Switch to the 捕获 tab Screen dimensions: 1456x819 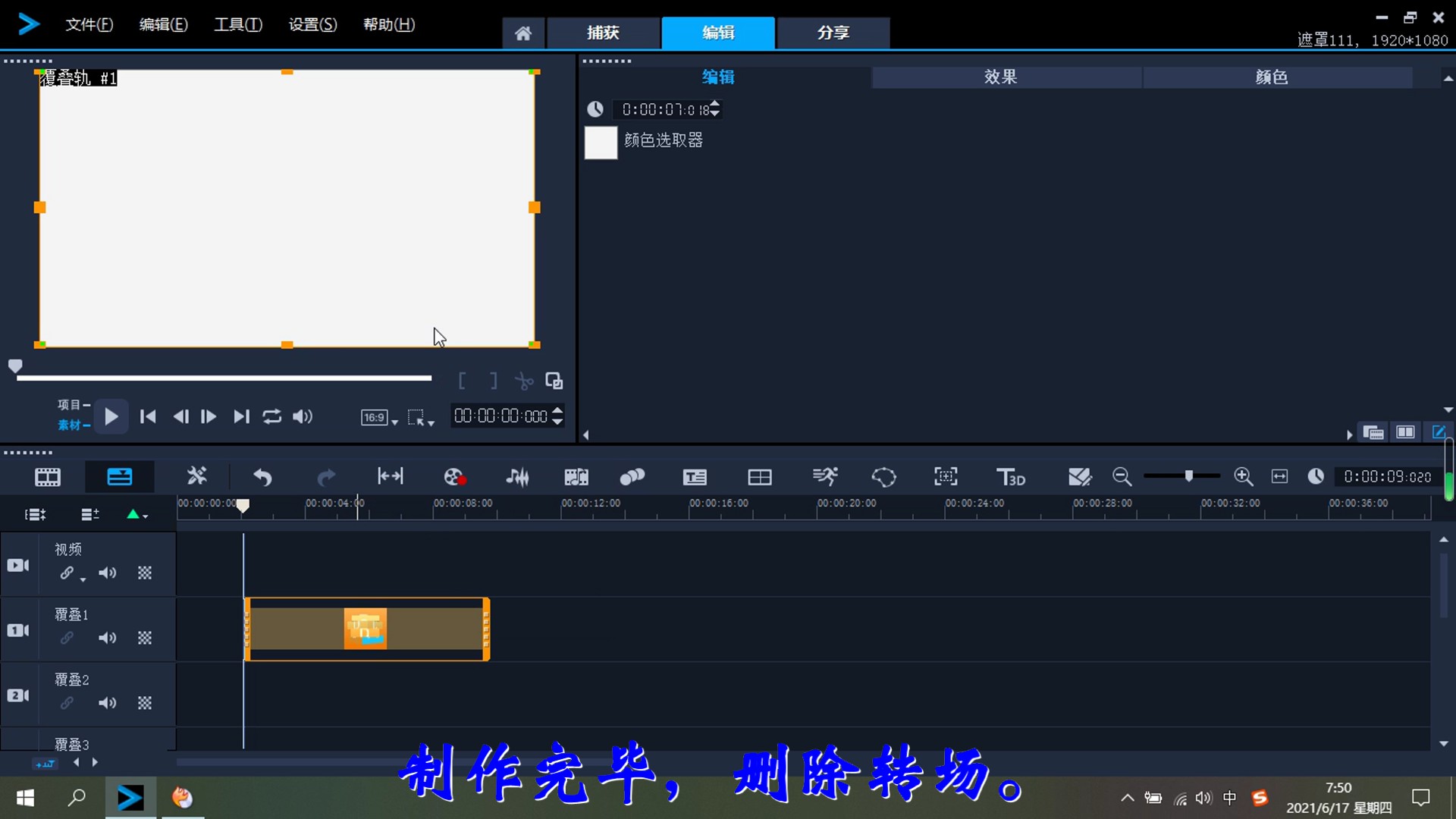tap(603, 33)
